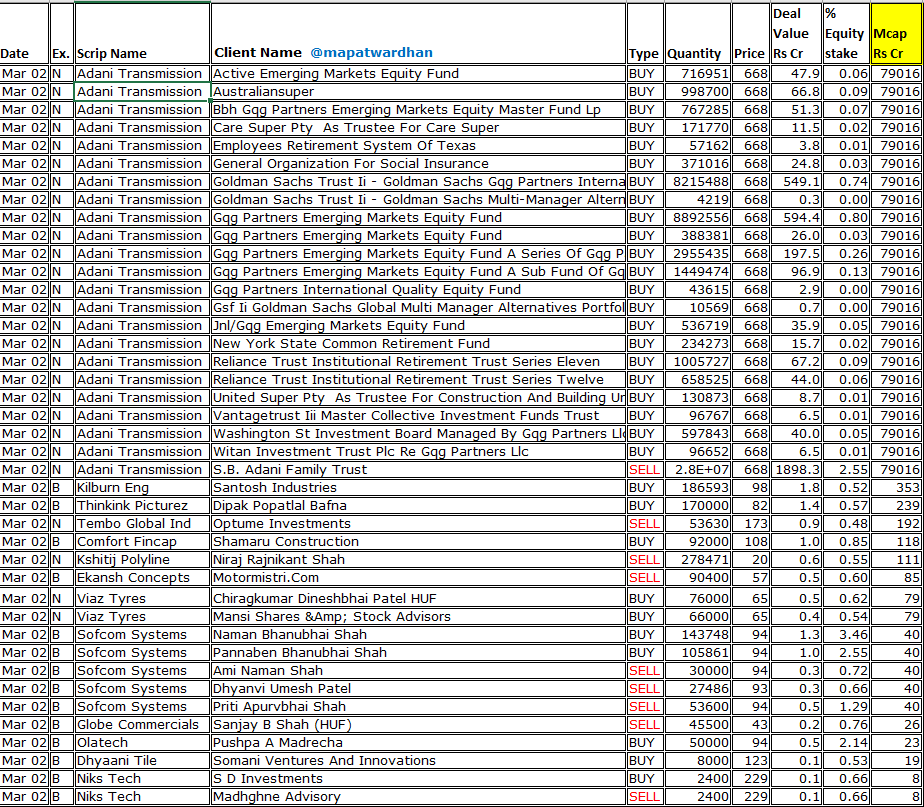Select Dhyaani Tile scrip cell

click(x=142, y=760)
